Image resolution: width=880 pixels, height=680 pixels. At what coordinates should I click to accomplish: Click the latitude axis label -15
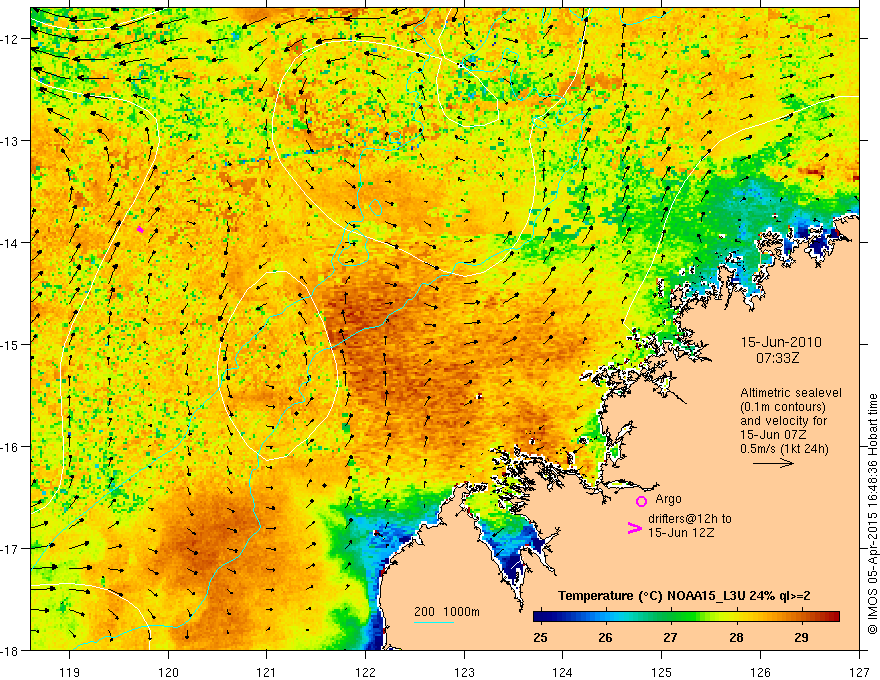point(11,344)
